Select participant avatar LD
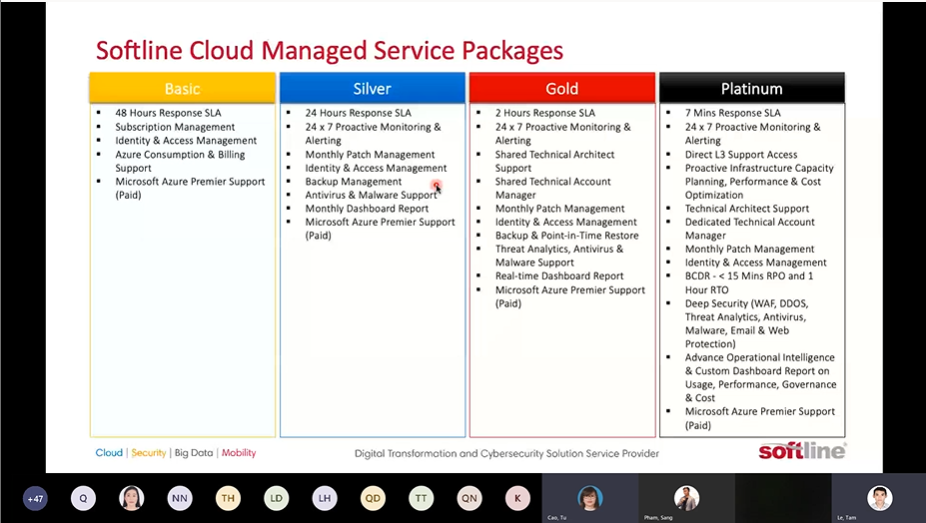The width and height of the screenshot is (926, 523). 276,499
